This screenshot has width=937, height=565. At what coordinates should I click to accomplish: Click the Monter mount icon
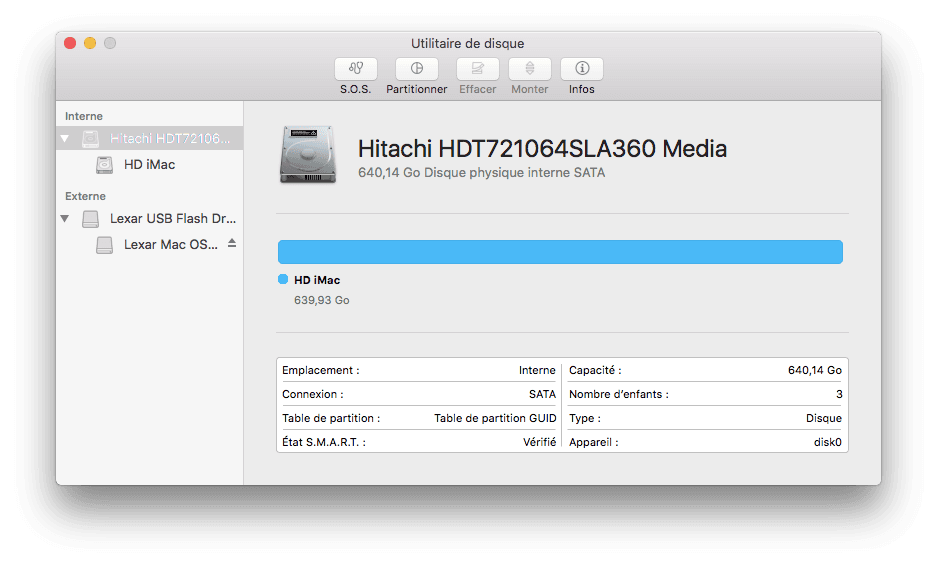click(529, 69)
